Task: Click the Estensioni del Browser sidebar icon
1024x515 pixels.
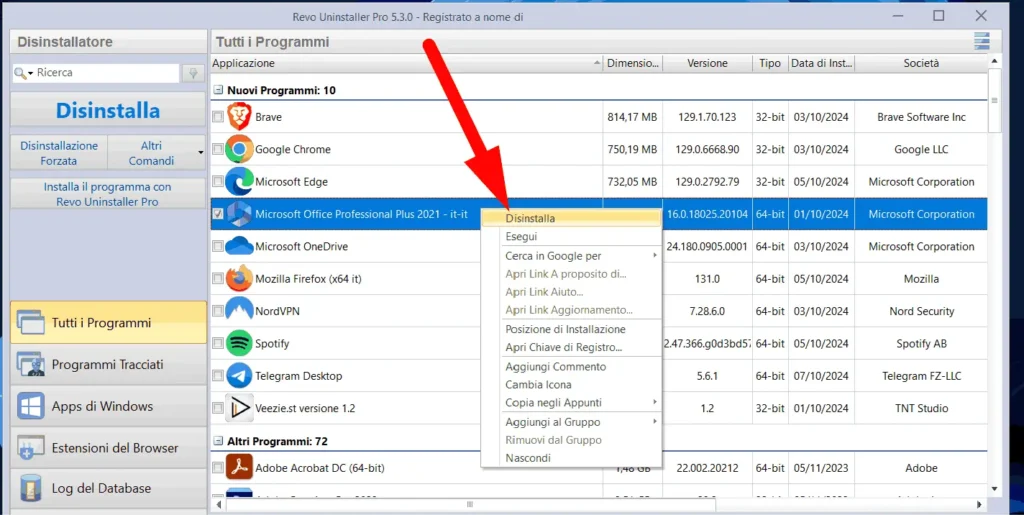Action: 30,448
